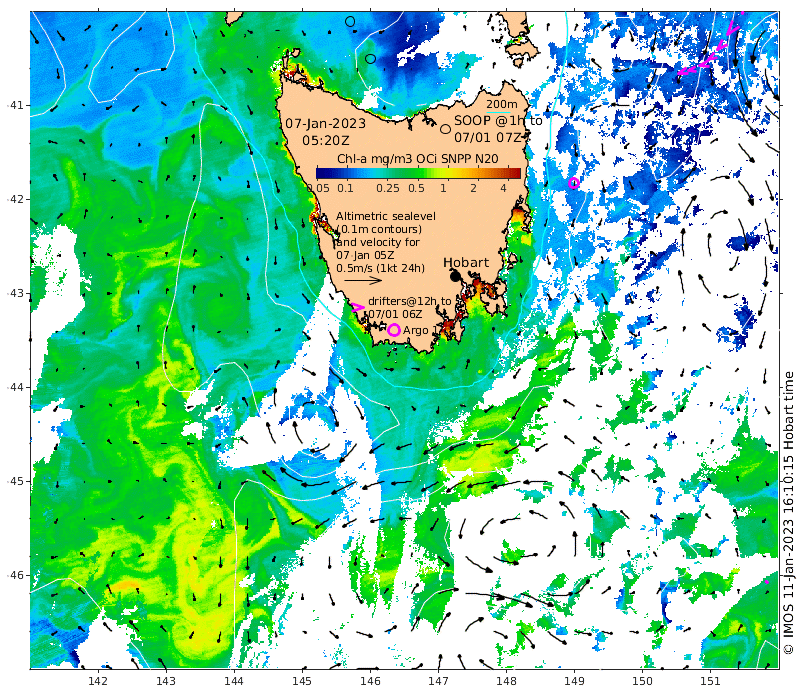
Task: Click the magenta Argo float circle marker
Action: pos(393,330)
